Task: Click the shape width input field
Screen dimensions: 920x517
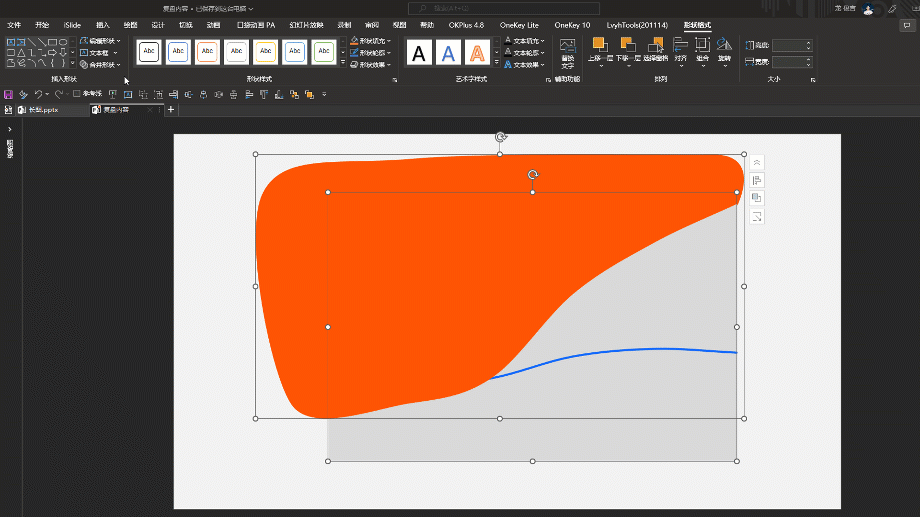Action: click(792, 62)
